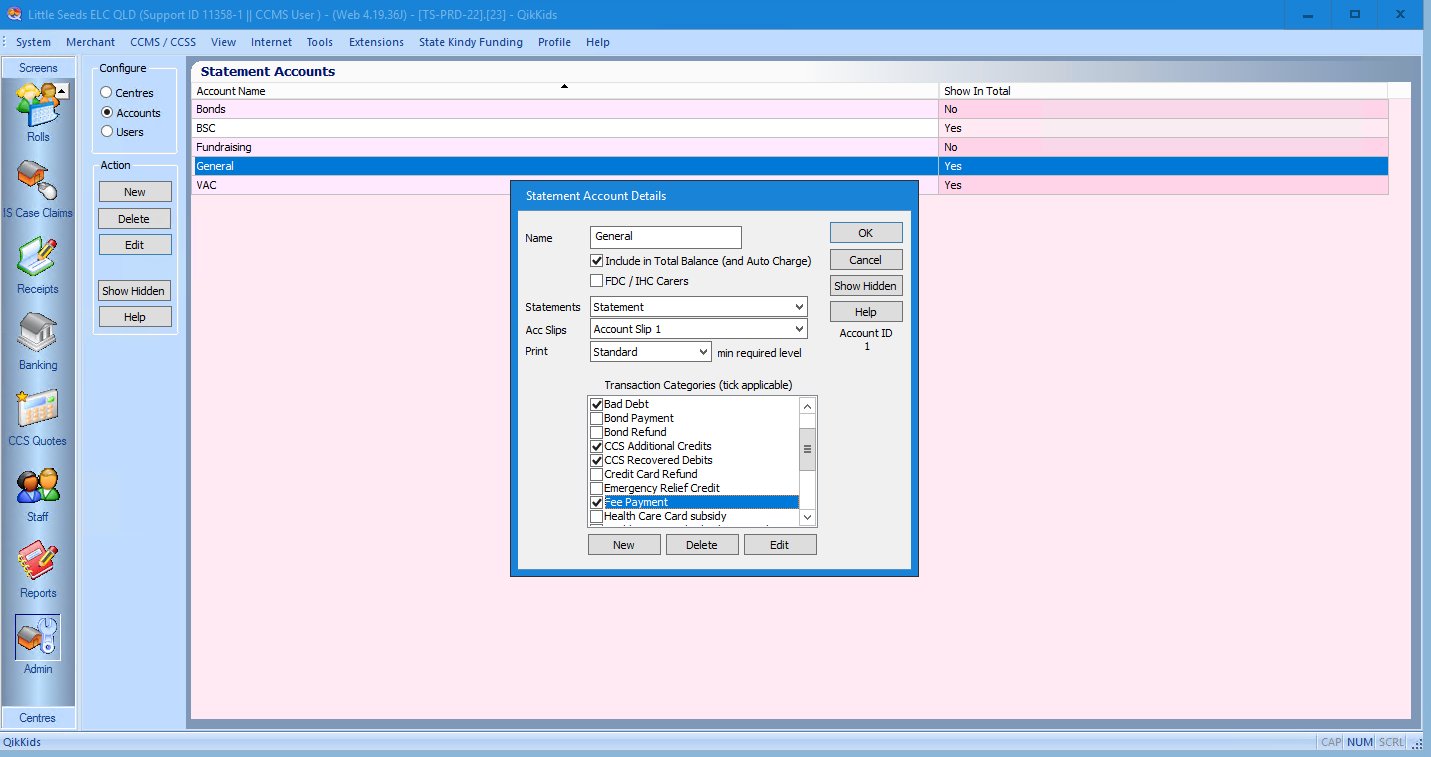Open the IS Case Claims icon
1431x757 pixels.
pyautogui.click(x=38, y=181)
